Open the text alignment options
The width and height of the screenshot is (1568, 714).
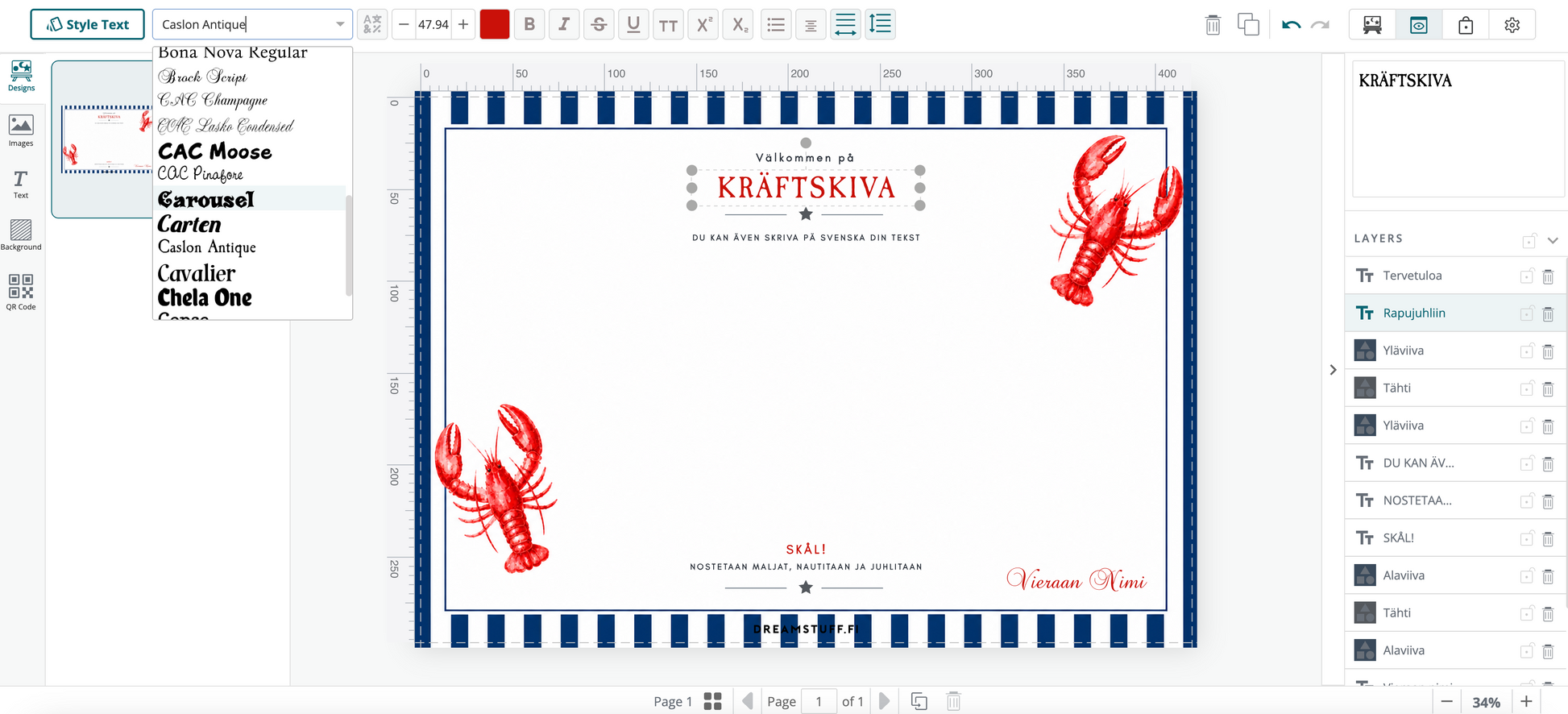[811, 24]
